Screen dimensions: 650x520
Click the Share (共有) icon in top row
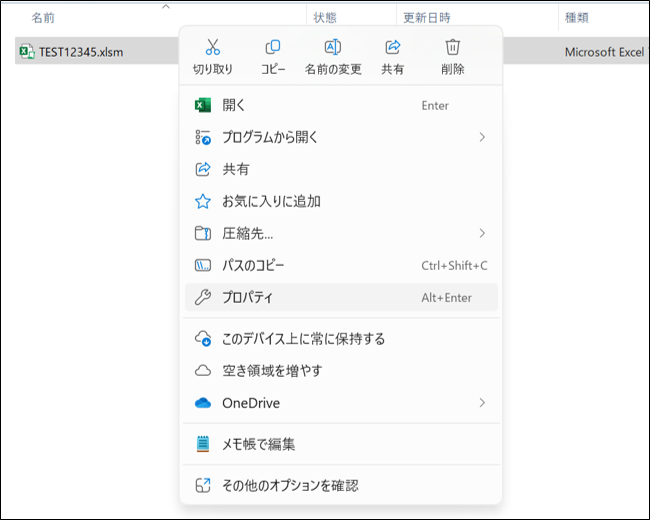(393, 47)
